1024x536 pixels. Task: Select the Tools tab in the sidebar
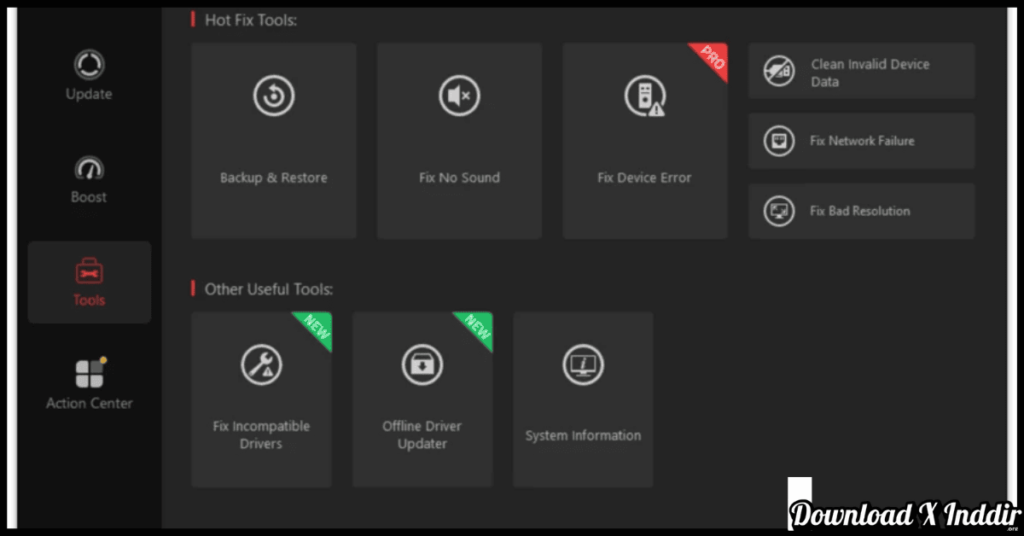click(x=89, y=282)
